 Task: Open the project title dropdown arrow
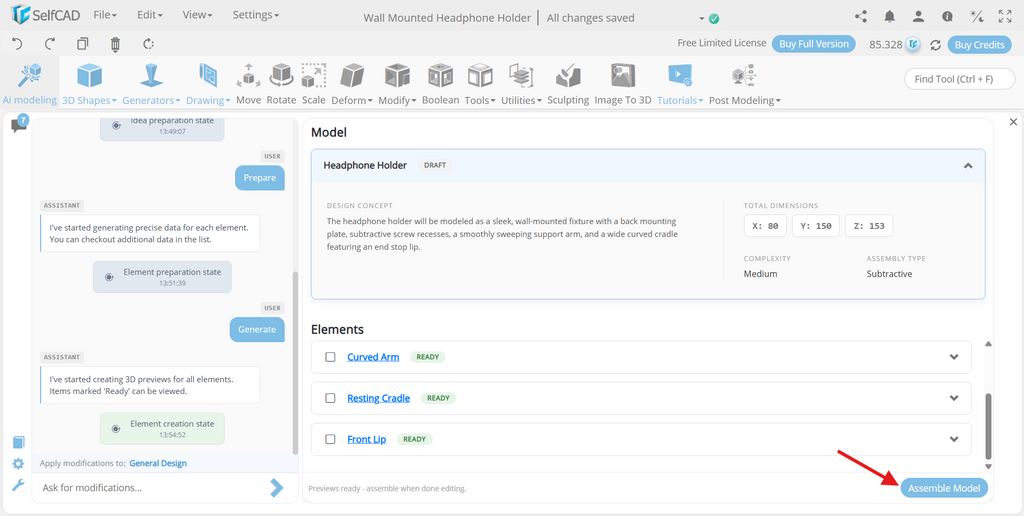[x=702, y=18]
